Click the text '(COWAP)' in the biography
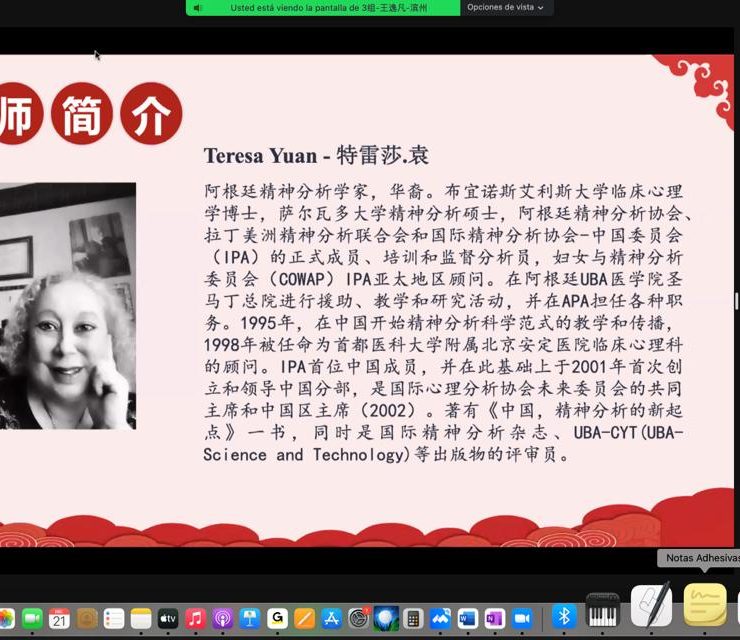The height and width of the screenshot is (640, 740). [x=302, y=279]
